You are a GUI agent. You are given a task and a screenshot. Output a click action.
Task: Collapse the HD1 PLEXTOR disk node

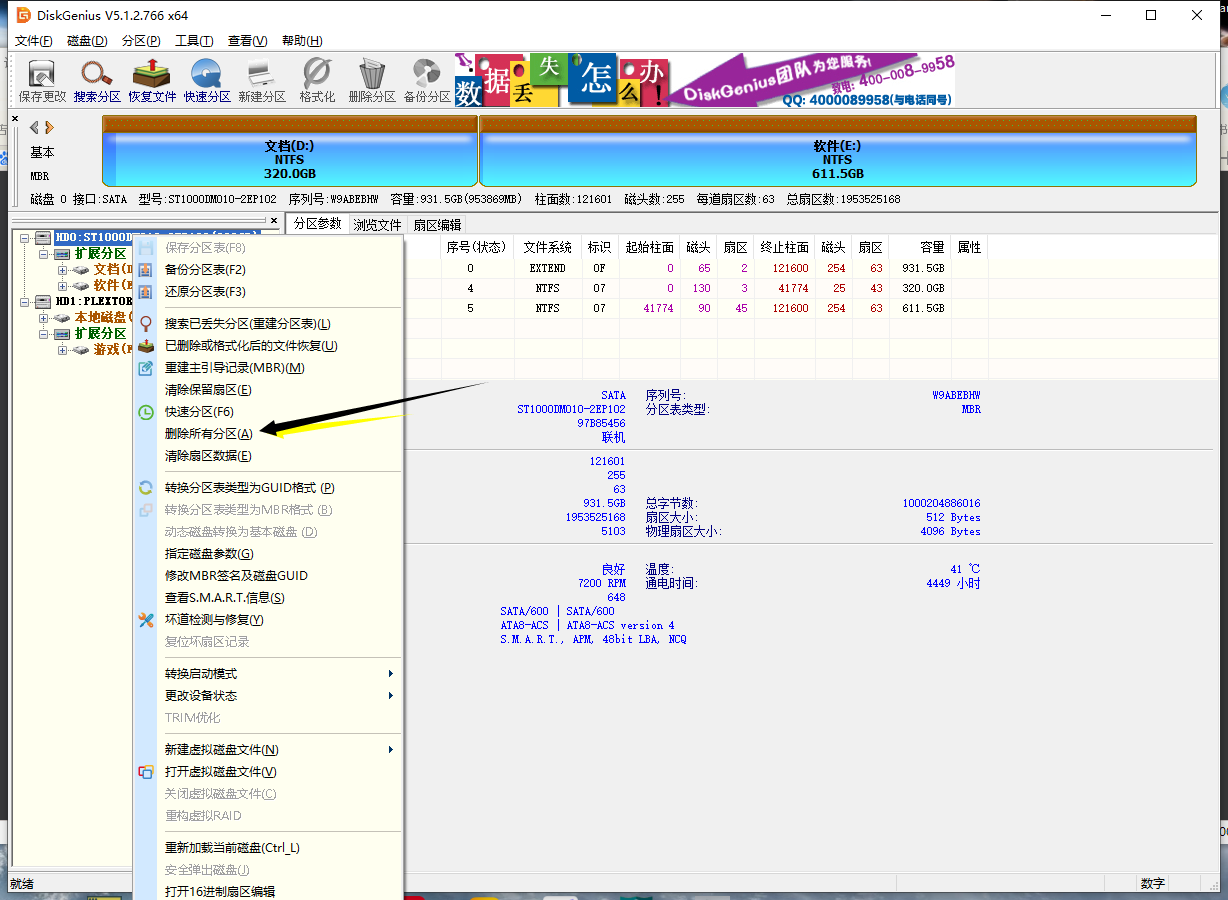[x=26, y=302]
